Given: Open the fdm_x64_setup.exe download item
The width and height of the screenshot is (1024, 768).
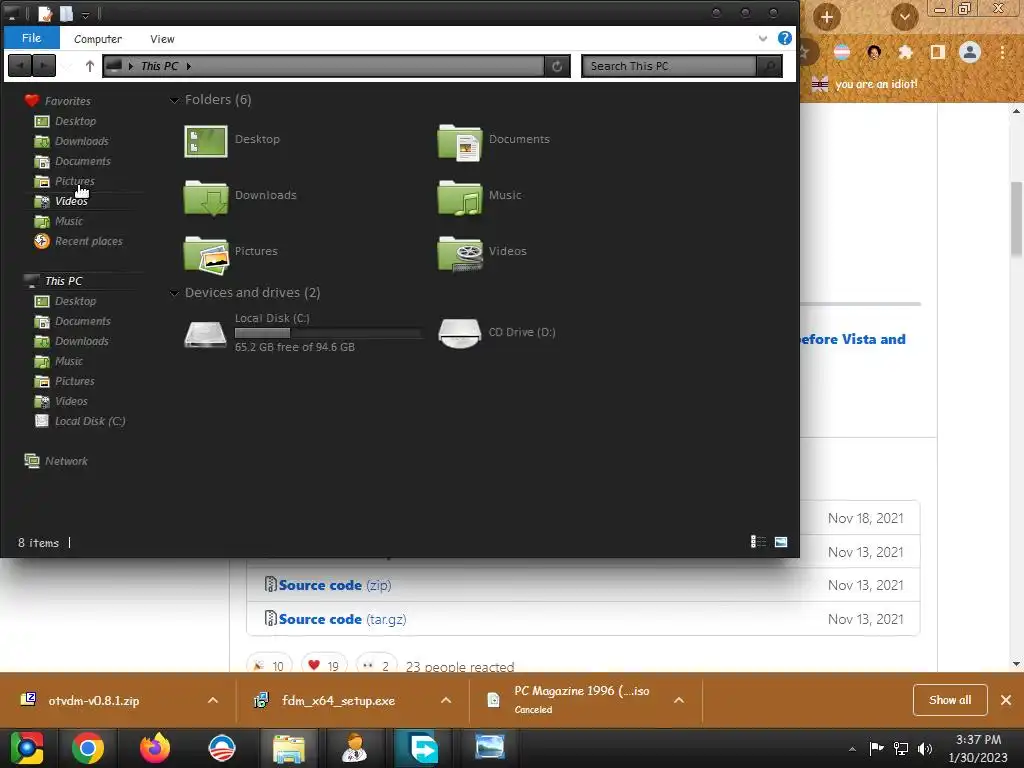Looking at the screenshot, I should pos(338,701).
